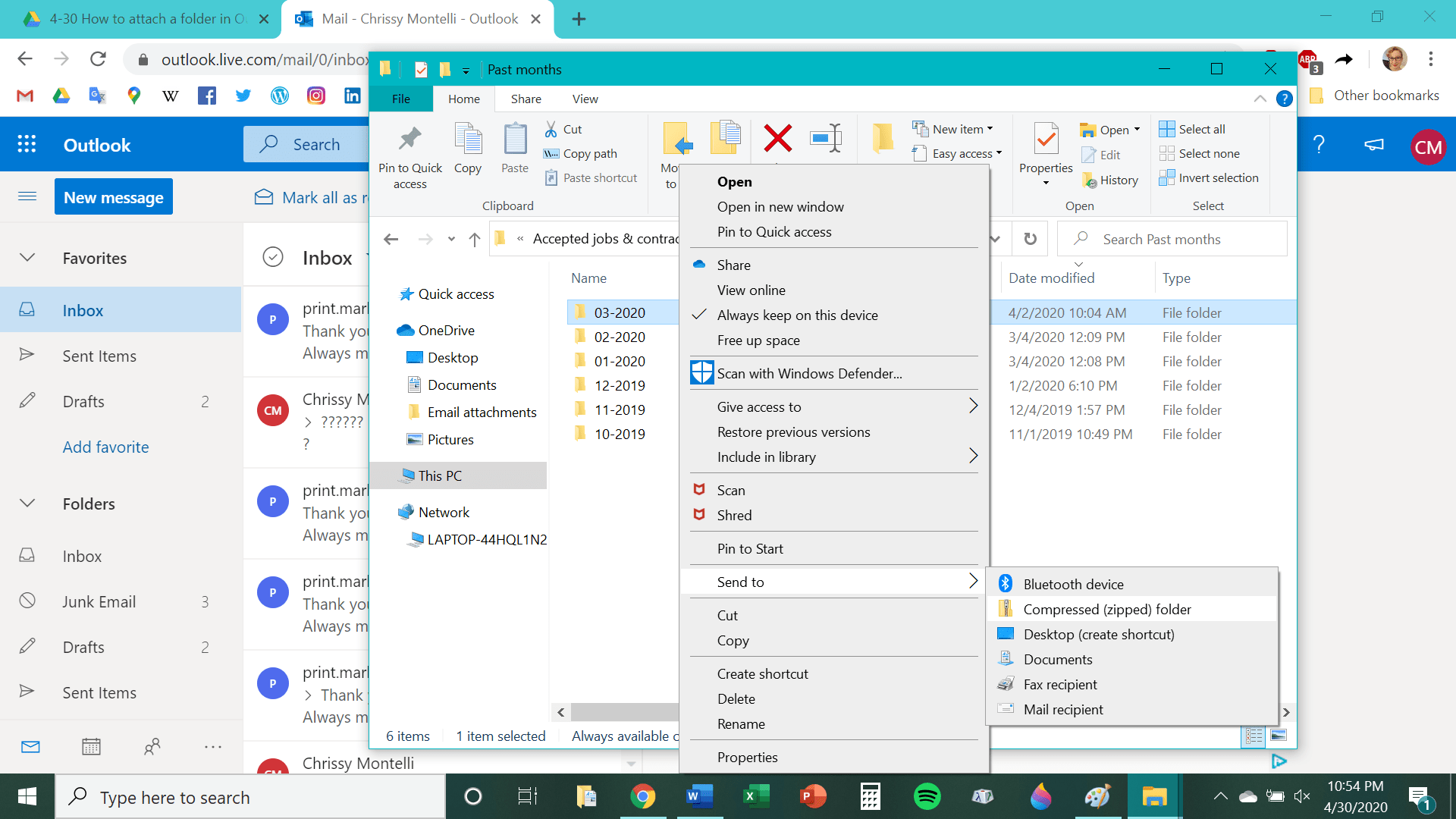Open Spotify from the taskbar
Screen dimensions: 1456x819
[927, 796]
